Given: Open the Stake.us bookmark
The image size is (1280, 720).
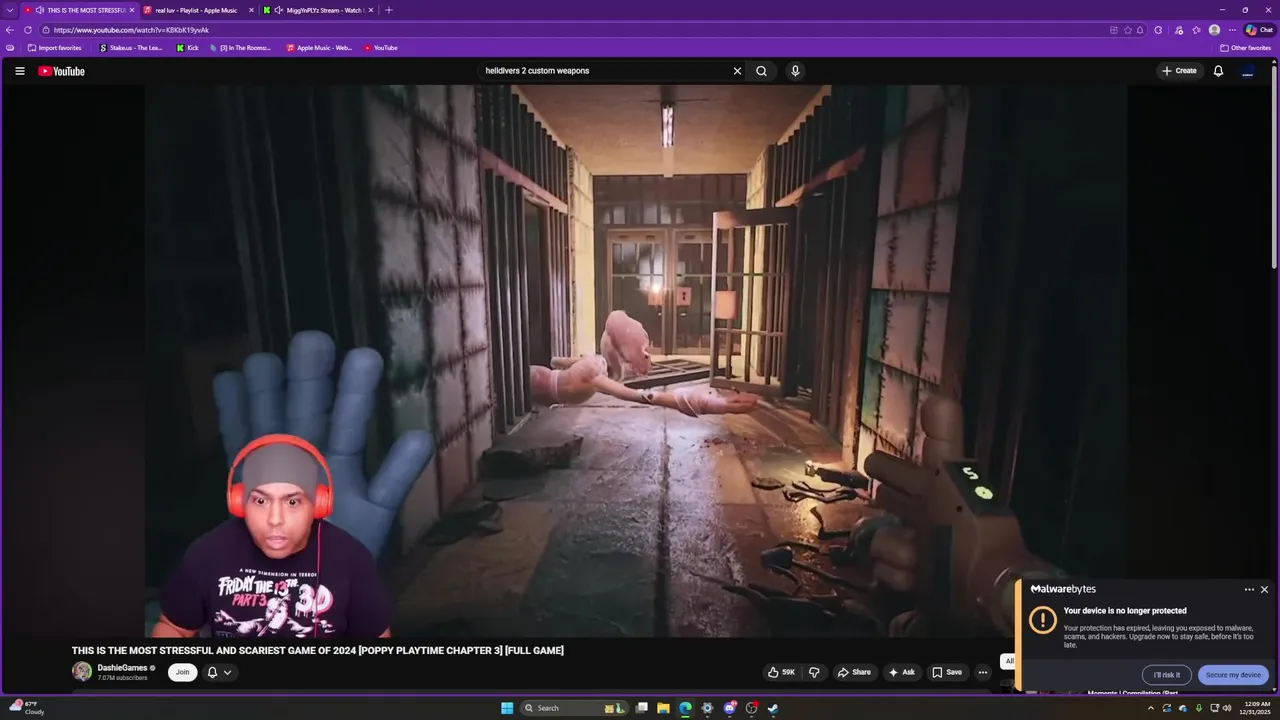Looking at the screenshot, I should coord(131,48).
